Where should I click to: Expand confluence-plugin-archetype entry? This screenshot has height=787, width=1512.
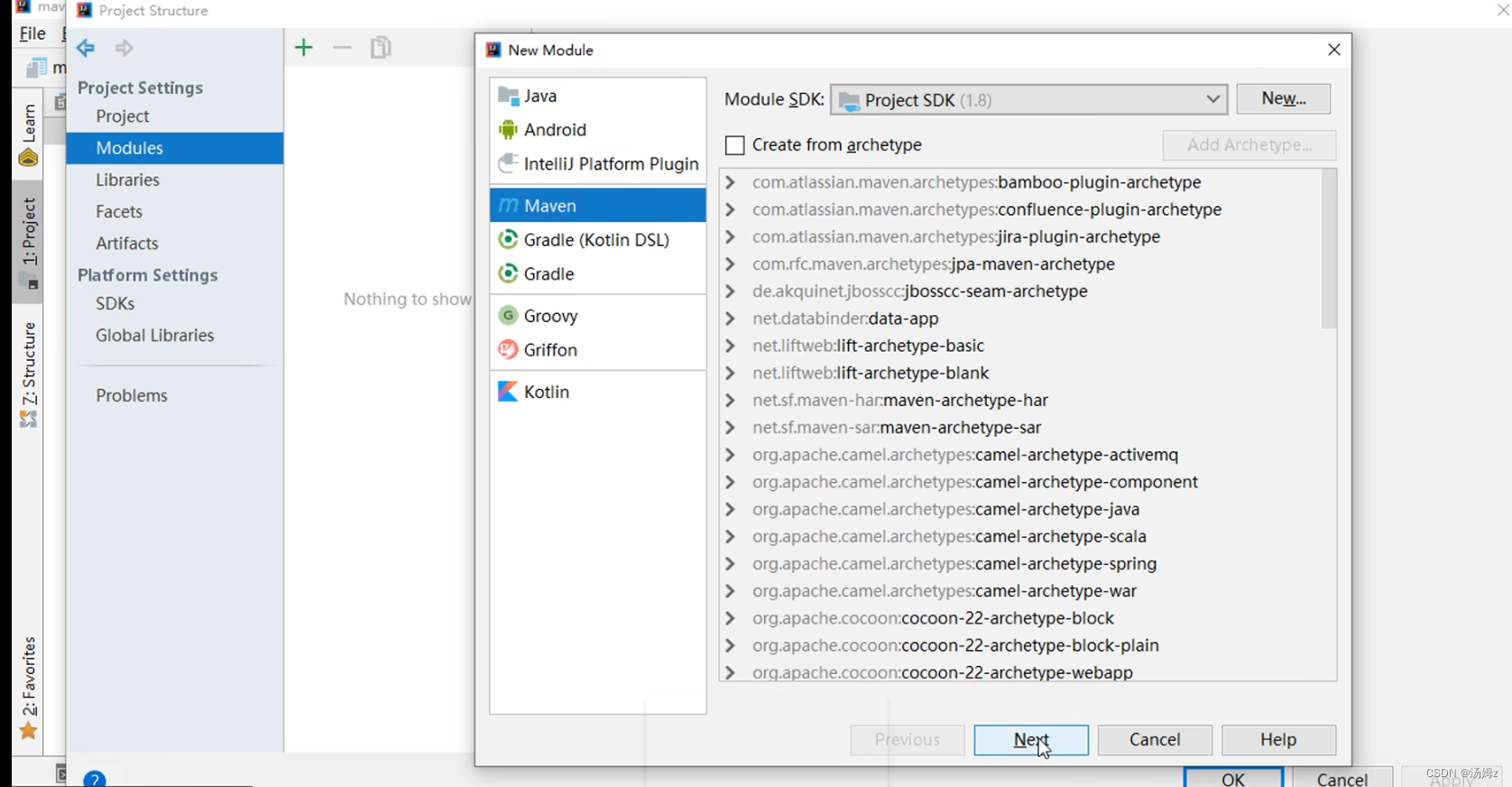click(x=731, y=209)
